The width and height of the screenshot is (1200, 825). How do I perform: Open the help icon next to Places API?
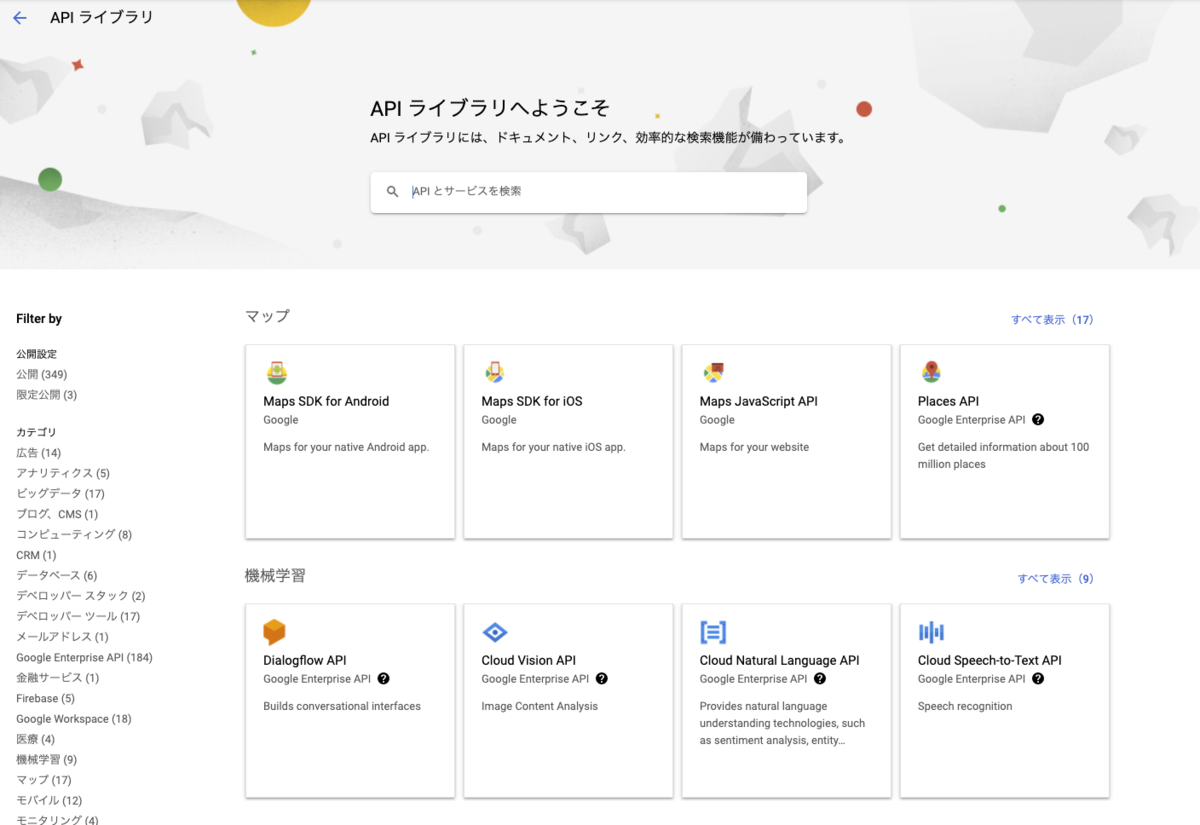(x=1037, y=419)
